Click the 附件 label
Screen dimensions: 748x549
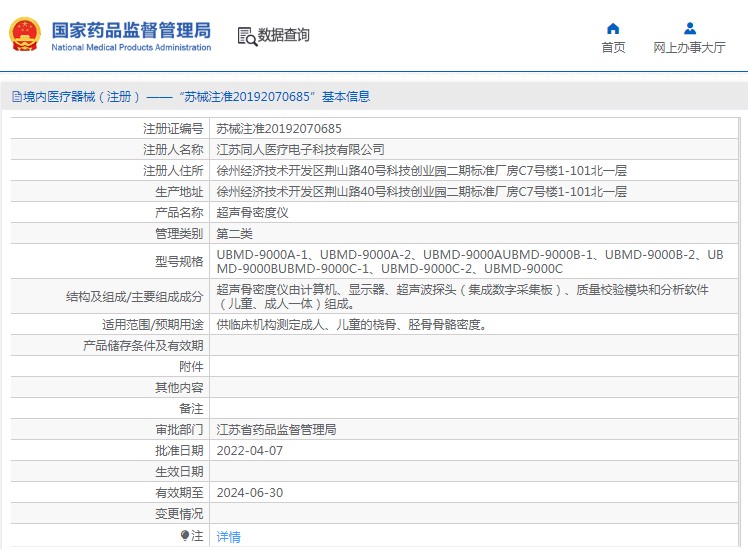(191, 367)
